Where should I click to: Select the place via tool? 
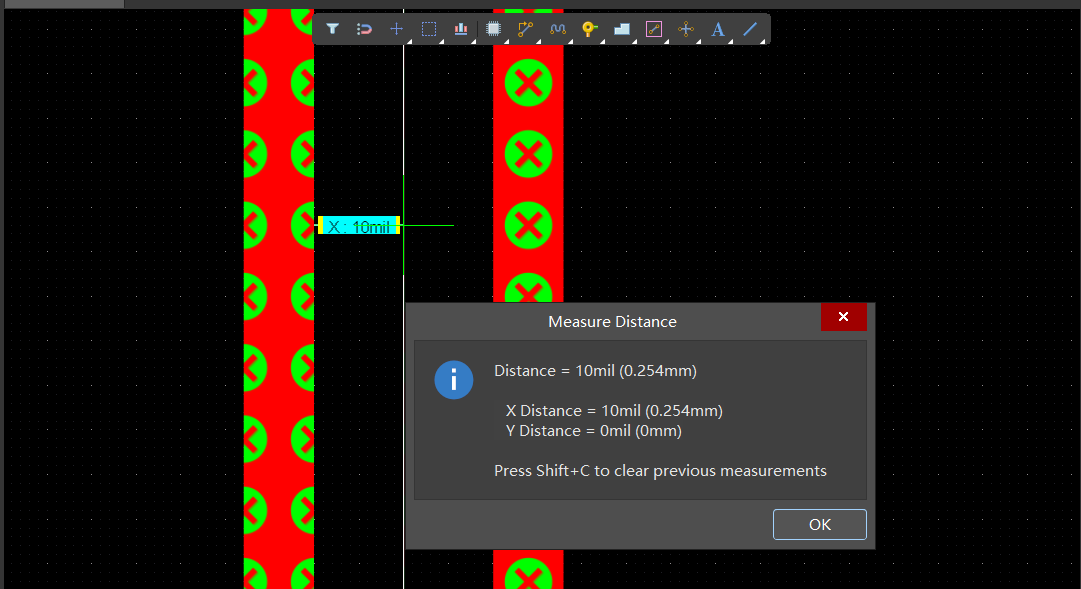pyautogui.click(x=589, y=29)
